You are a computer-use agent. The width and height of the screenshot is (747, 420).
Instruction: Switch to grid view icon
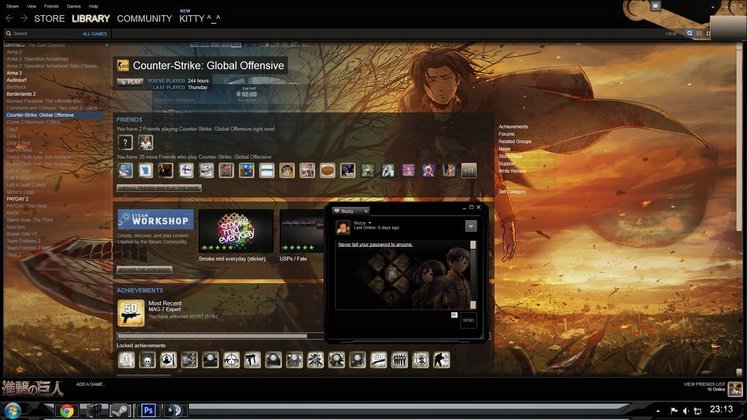(x=708, y=33)
